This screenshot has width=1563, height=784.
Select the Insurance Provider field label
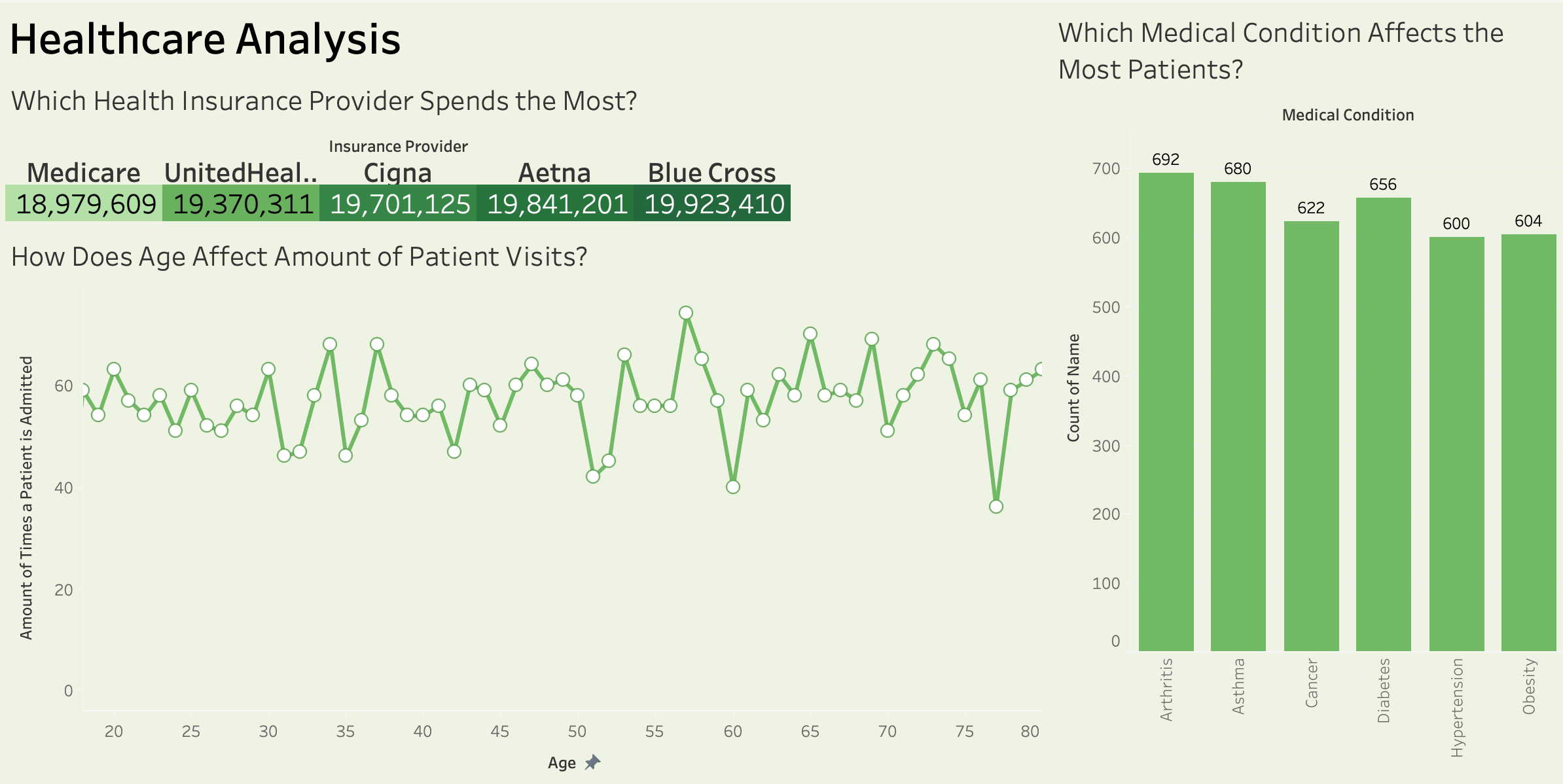pos(398,146)
